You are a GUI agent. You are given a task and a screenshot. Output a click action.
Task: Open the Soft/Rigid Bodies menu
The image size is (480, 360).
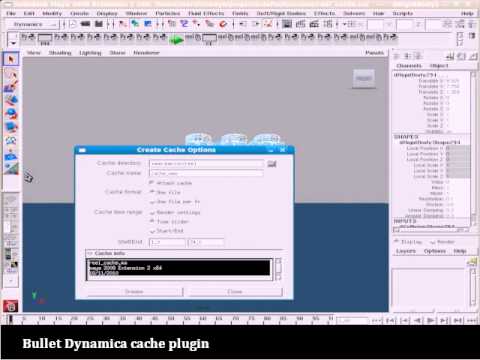click(x=281, y=13)
